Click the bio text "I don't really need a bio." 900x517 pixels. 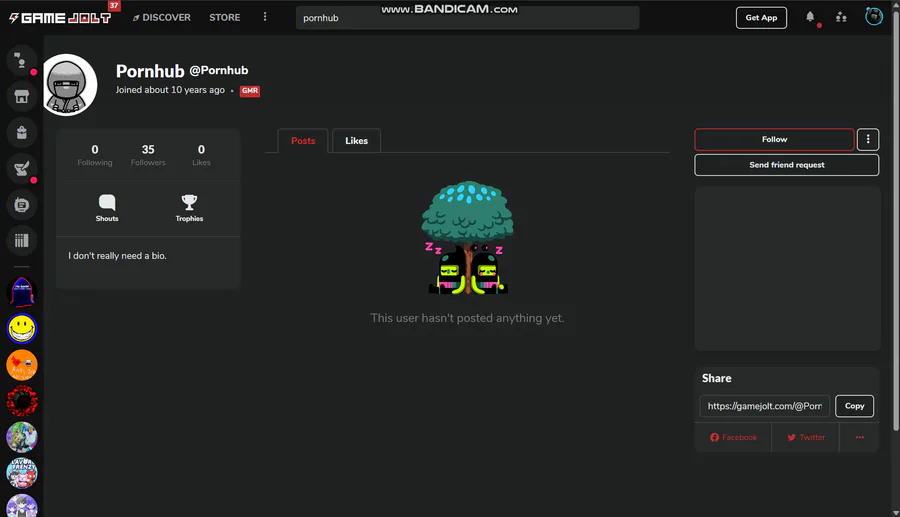(x=117, y=256)
